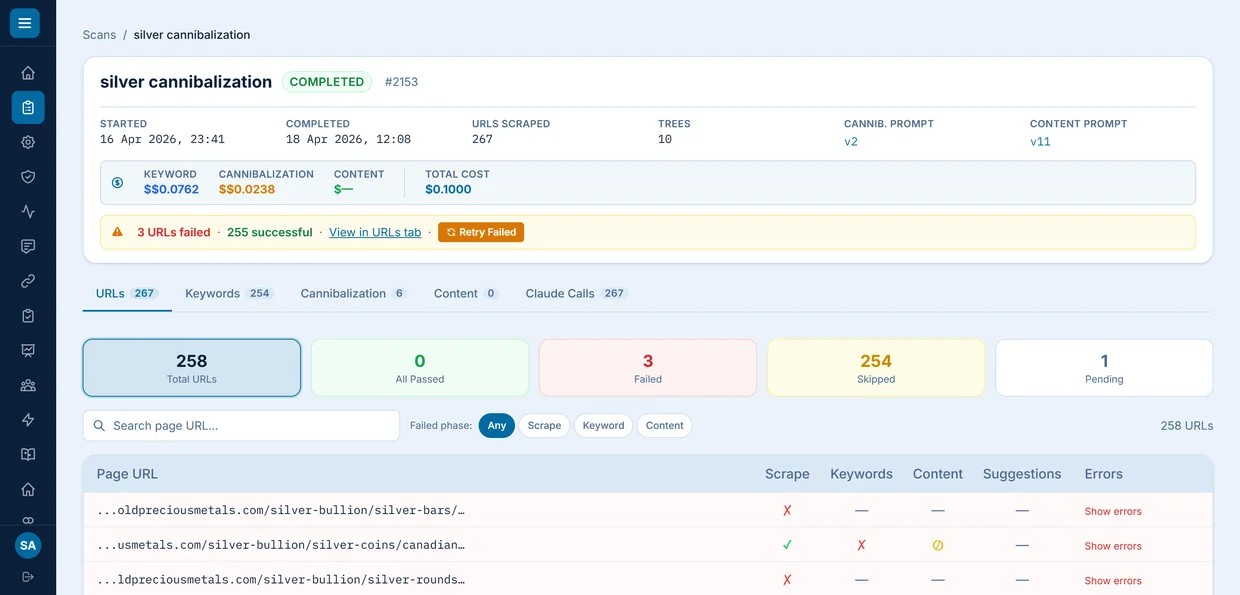Click the dollar coin cost icon
The image size is (1240, 595).
[117, 182]
